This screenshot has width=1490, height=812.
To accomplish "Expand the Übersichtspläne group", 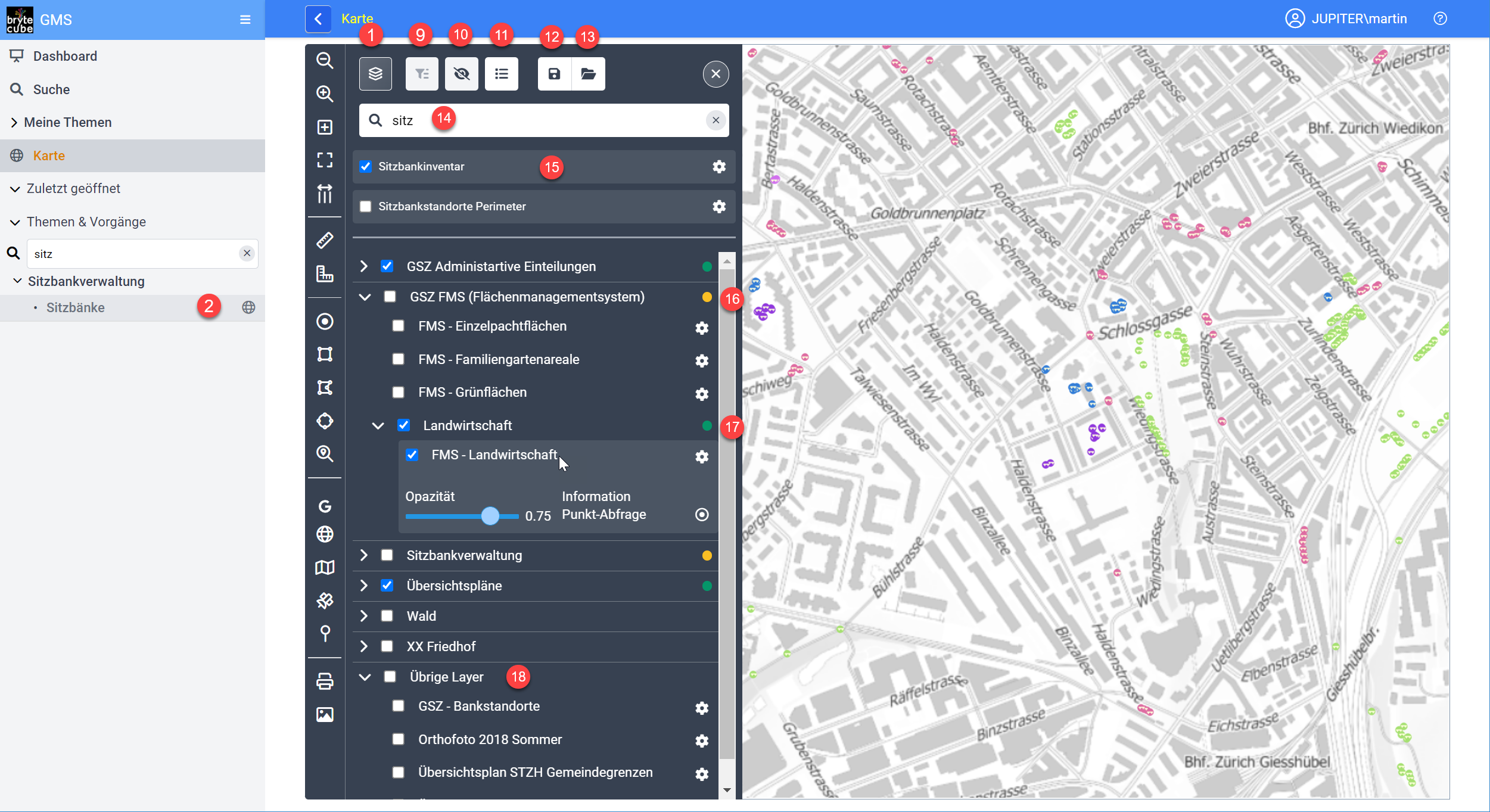I will (x=364, y=586).
